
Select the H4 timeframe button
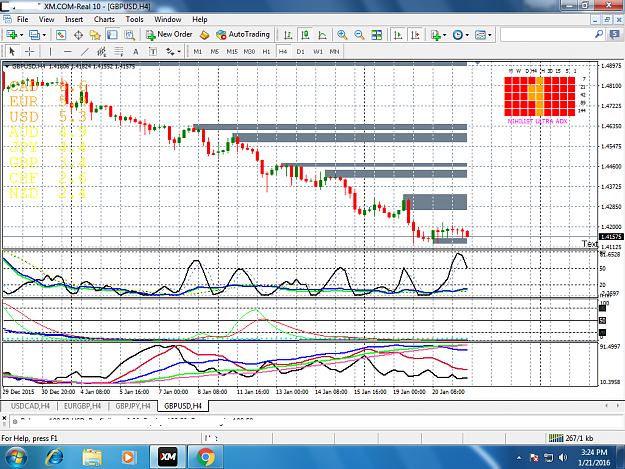[x=283, y=51]
